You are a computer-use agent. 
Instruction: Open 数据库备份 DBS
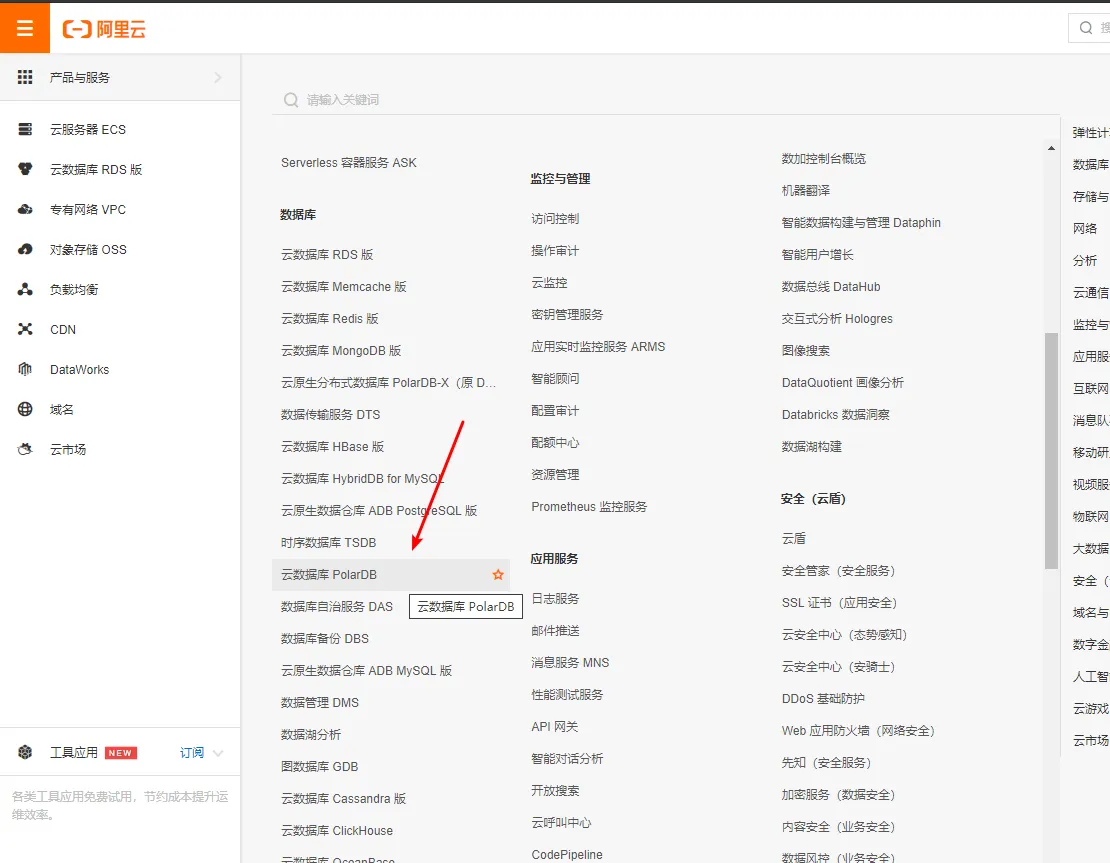325,639
